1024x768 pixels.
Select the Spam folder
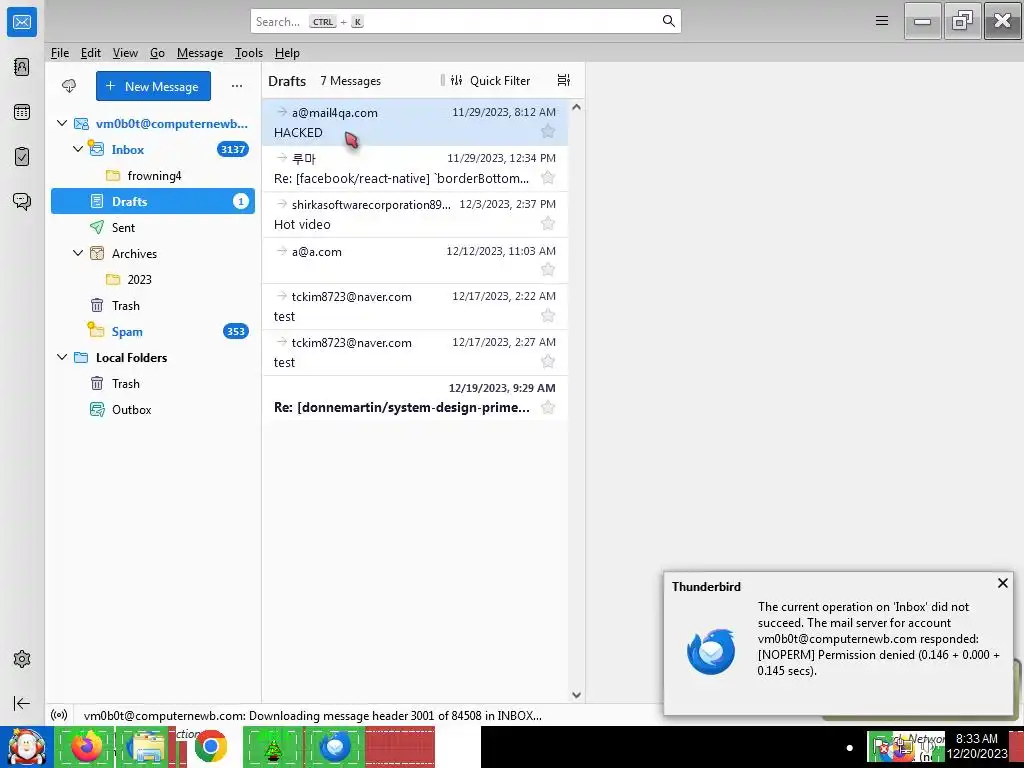coord(153,332)
